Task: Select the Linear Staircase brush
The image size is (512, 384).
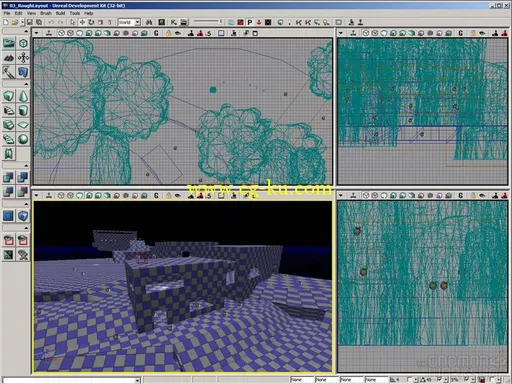Action: [x=9, y=125]
